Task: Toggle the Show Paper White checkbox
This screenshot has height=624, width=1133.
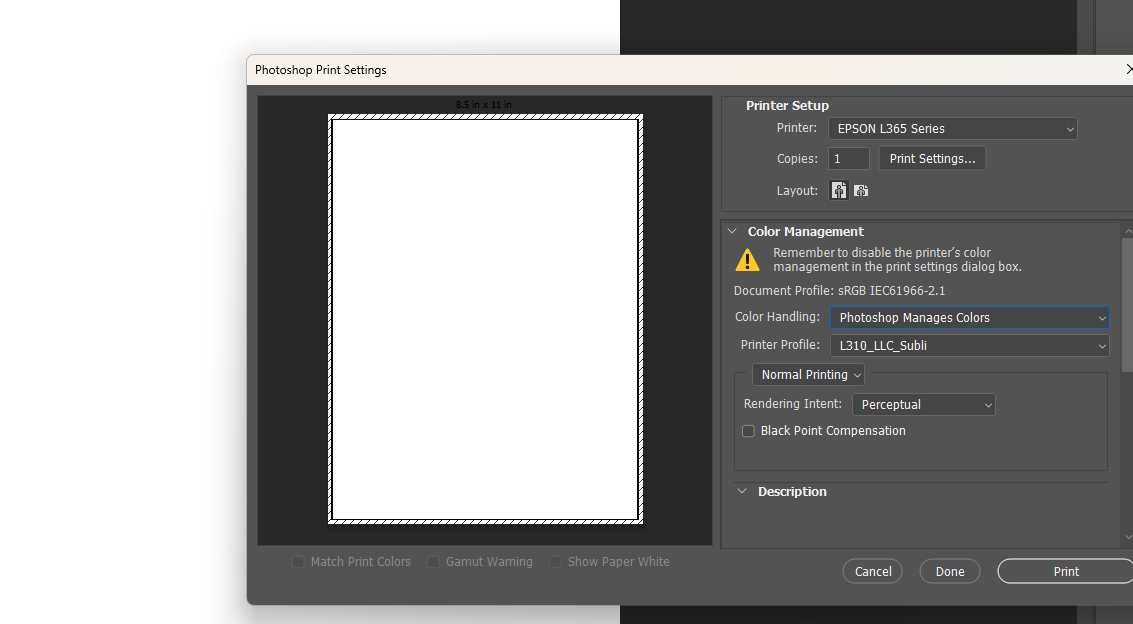Action: click(555, 562)
